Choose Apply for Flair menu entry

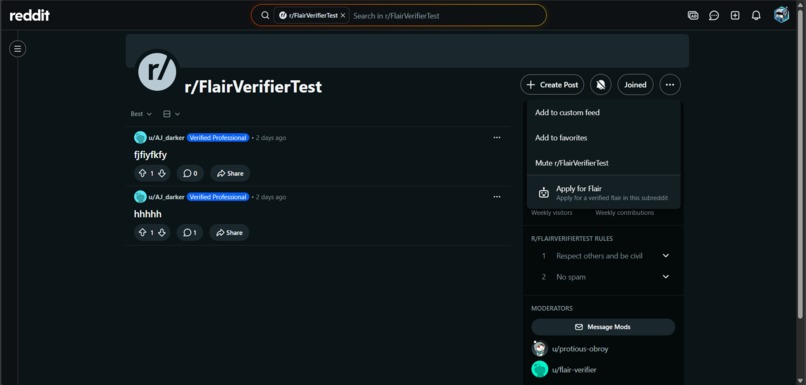pos(603,193)
